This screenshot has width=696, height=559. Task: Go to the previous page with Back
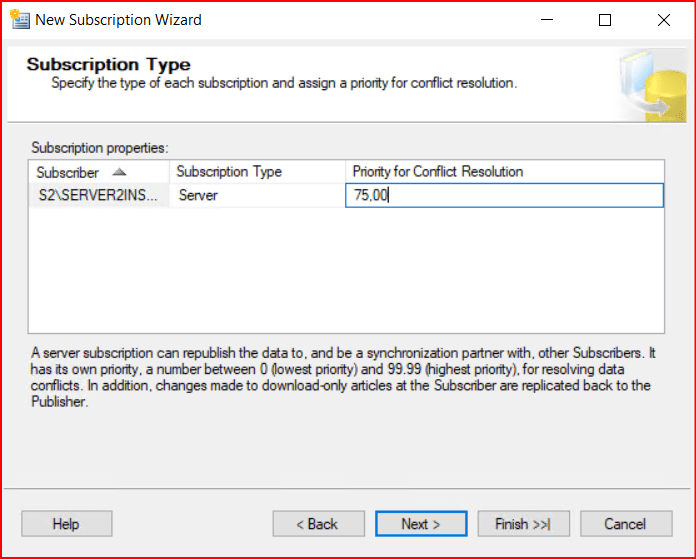(x=317, y=524)
